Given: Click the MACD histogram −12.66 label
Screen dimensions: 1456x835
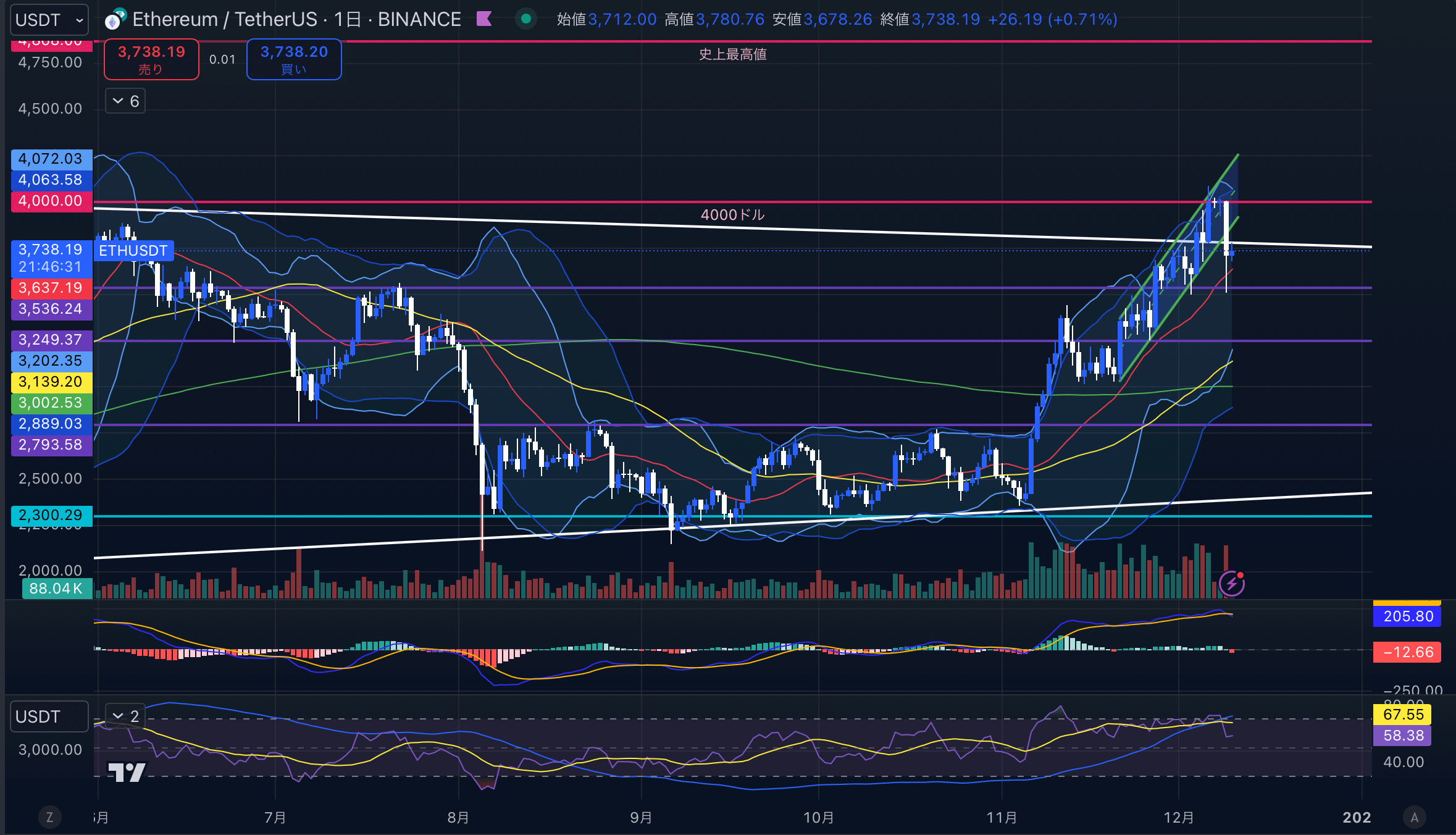Looking at the screenshot, I should [1407, 652].
